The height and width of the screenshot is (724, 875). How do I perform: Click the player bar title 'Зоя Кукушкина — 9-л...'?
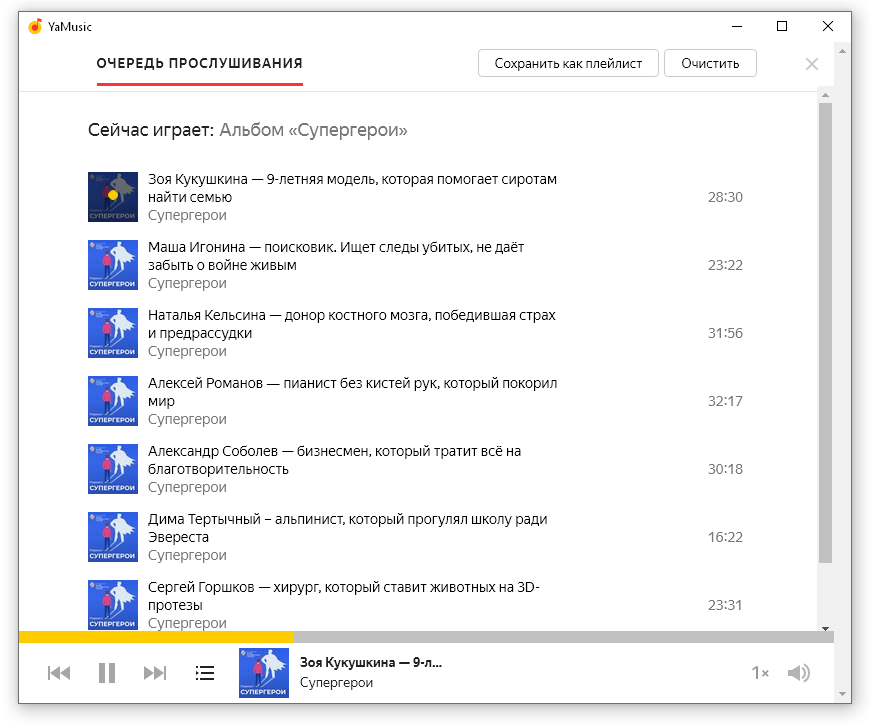tap(371, 663)
